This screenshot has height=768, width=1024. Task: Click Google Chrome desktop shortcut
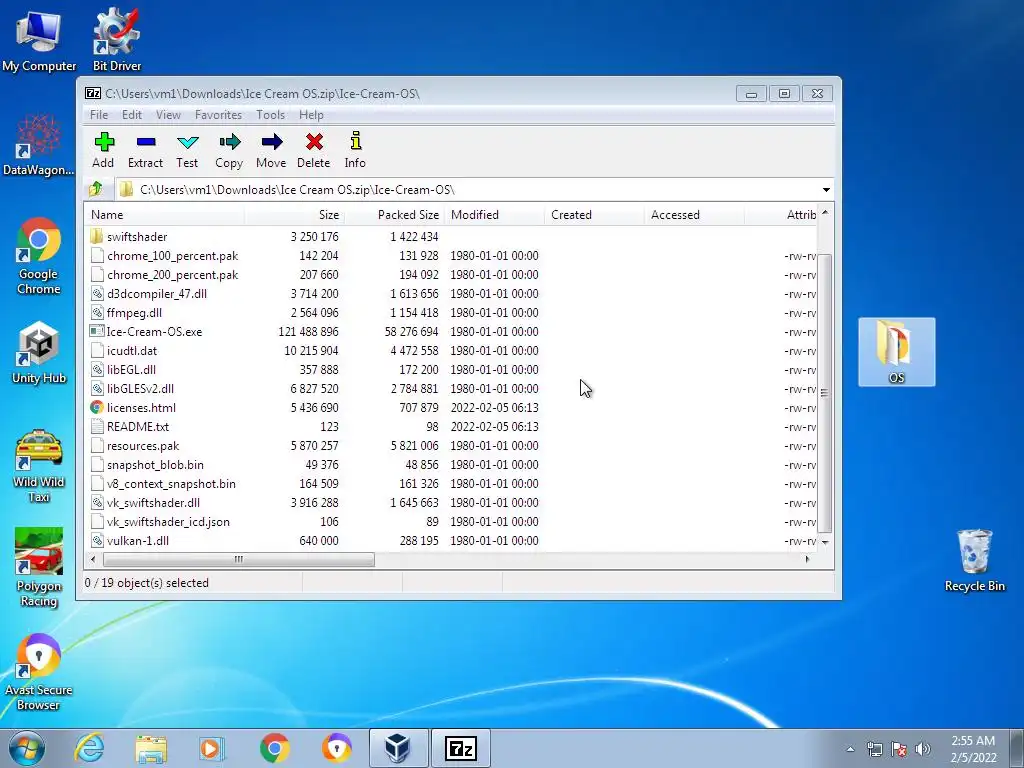coord(39,256)
